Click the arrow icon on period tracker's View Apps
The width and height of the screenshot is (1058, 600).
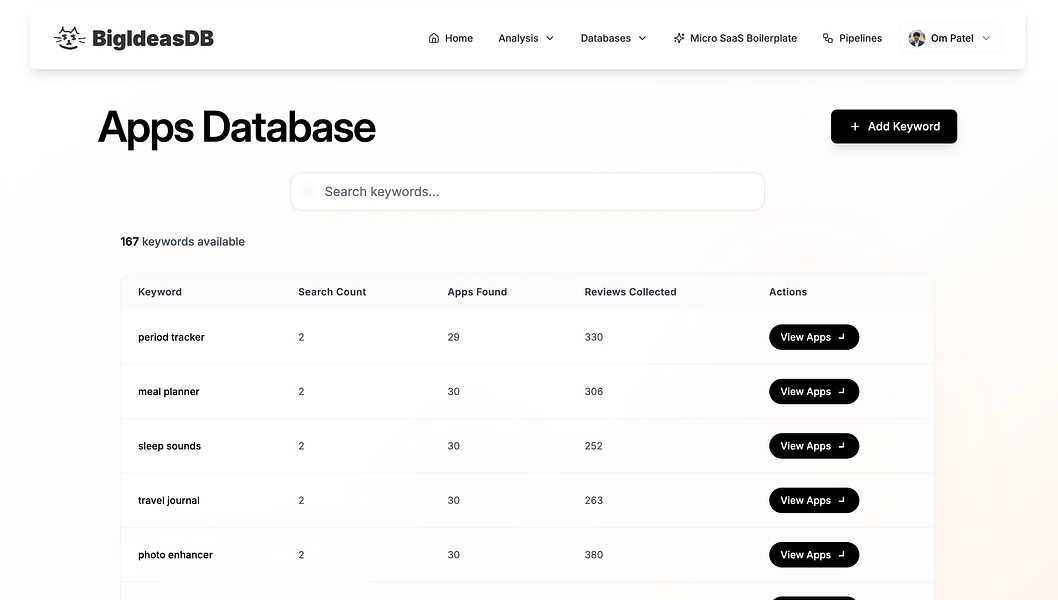841,337
